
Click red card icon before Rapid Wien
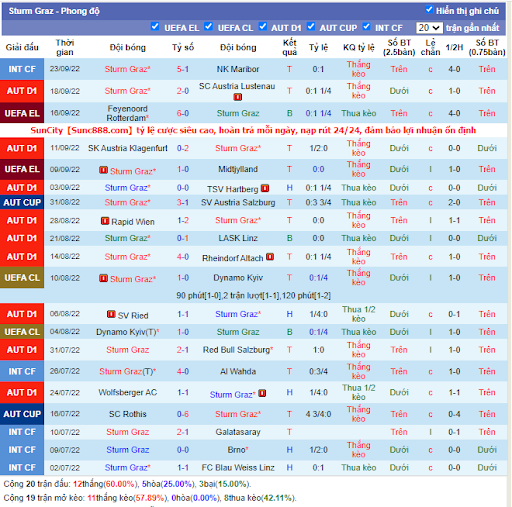pyautogui.click(x=105, y=221)
